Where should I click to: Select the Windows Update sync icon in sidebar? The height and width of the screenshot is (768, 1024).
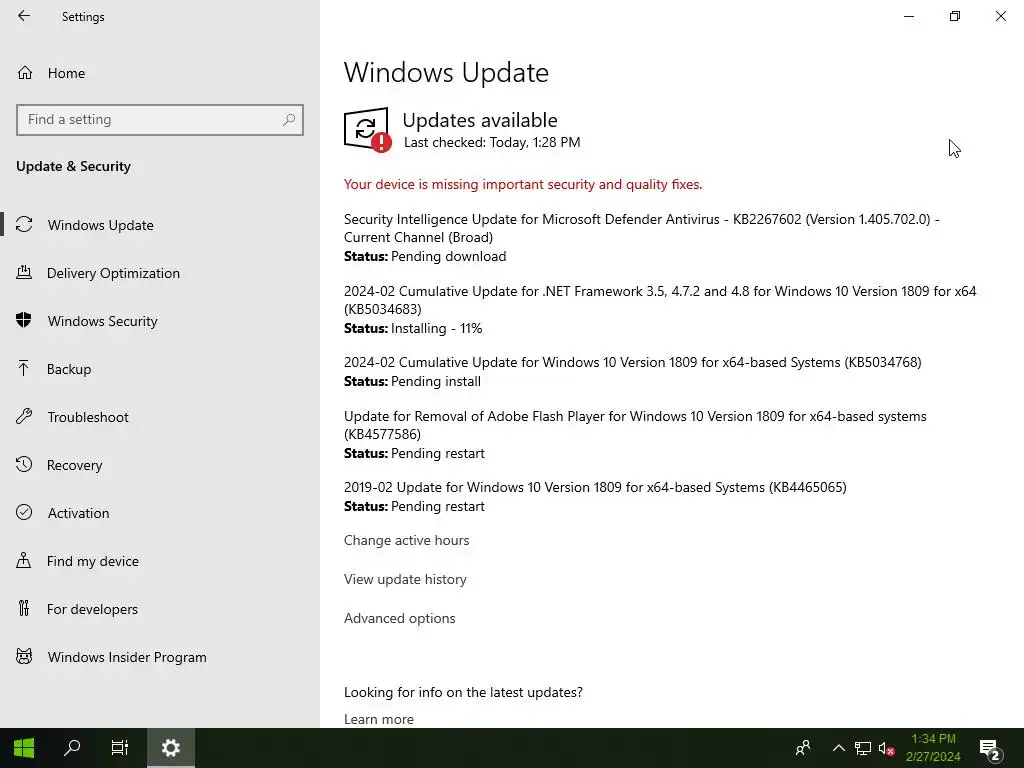click(x=24, y=225)
